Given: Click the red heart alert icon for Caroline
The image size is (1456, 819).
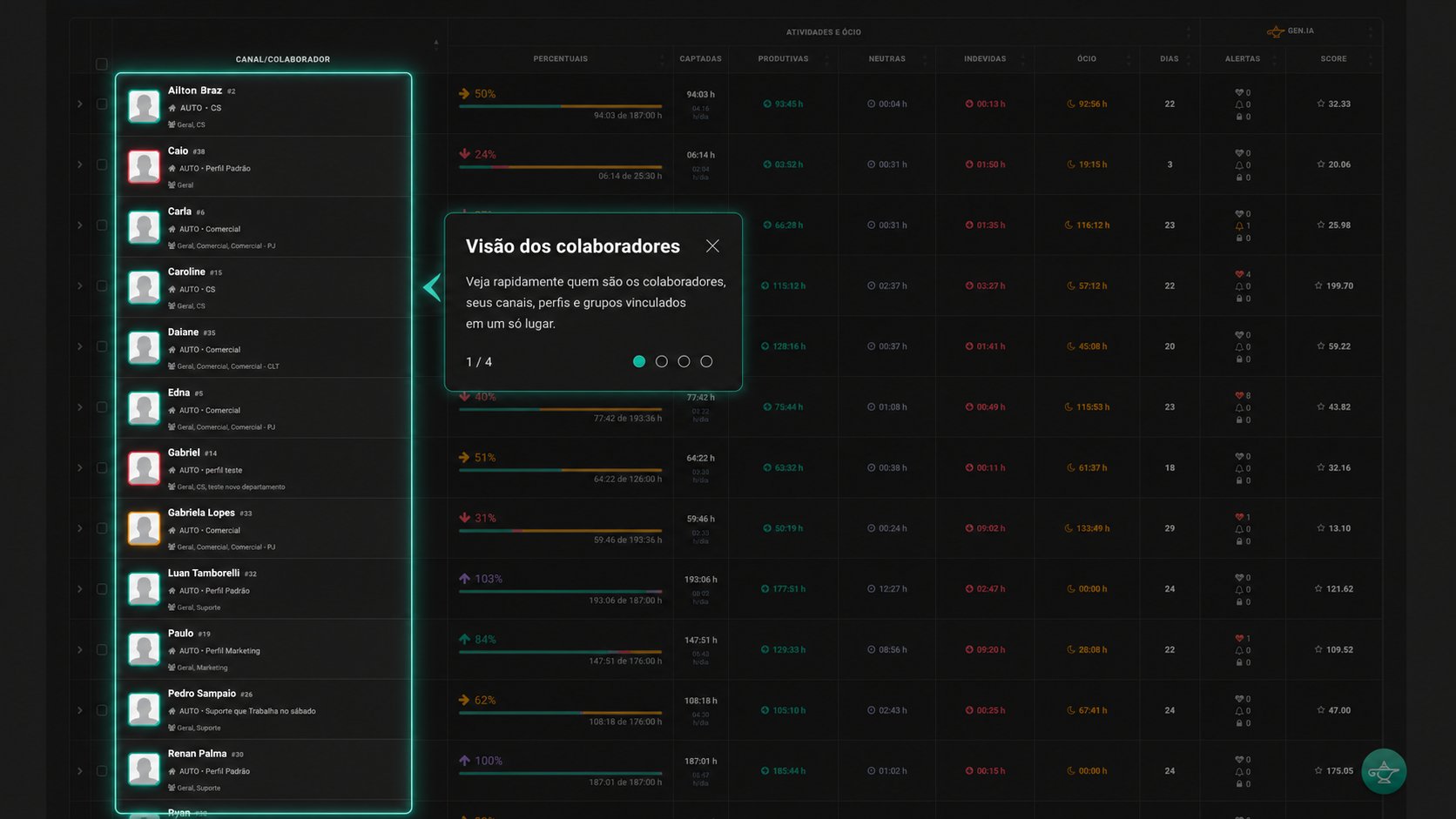Looking at the screenshot, I should pos(1239,274).
